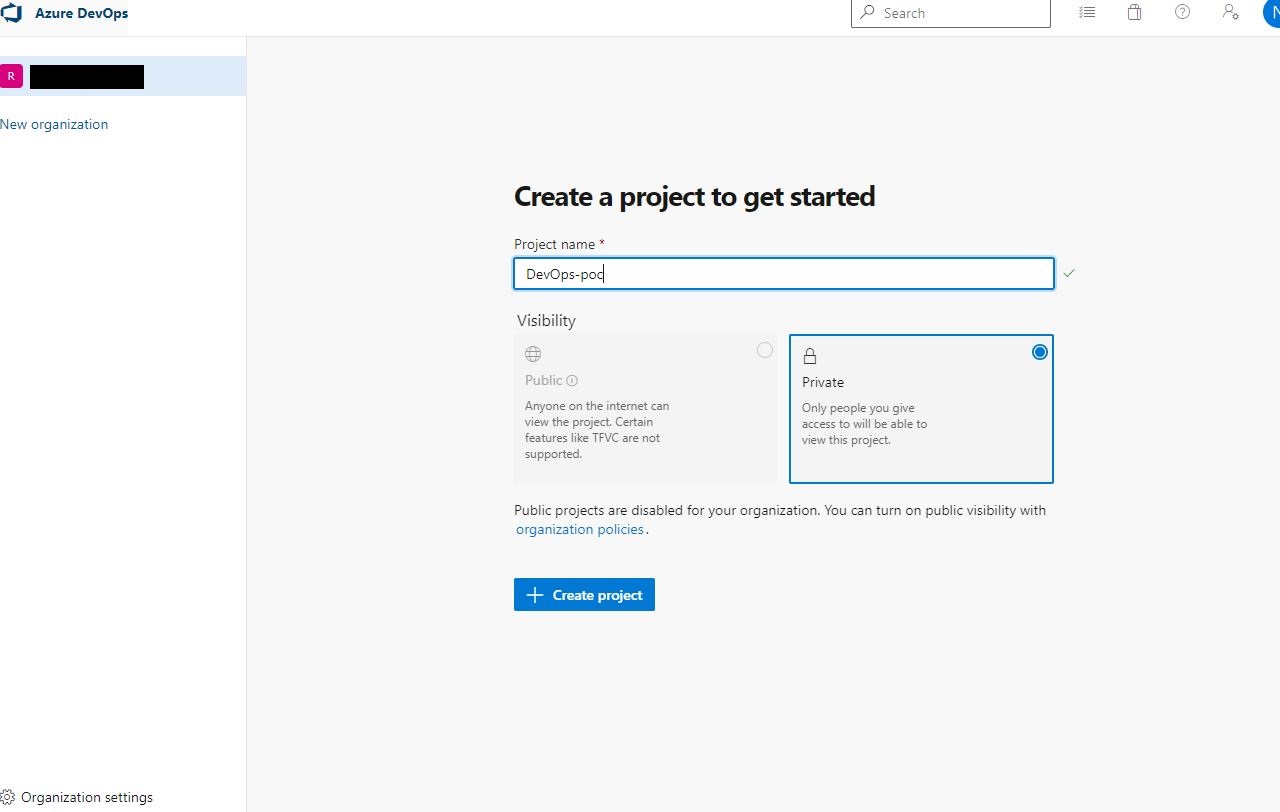Viewport: 1280px width, 812px height.
Task: Open the Marketplace shopping bag icon
Action: tap(1134, 12)
